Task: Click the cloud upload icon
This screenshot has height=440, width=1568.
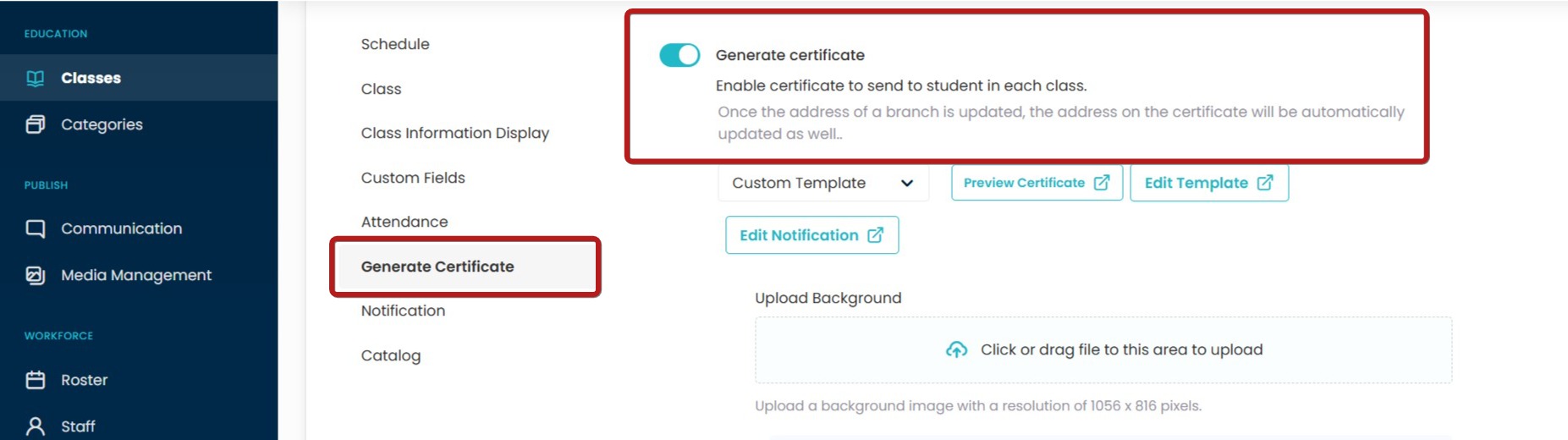Action: (956, 349)
